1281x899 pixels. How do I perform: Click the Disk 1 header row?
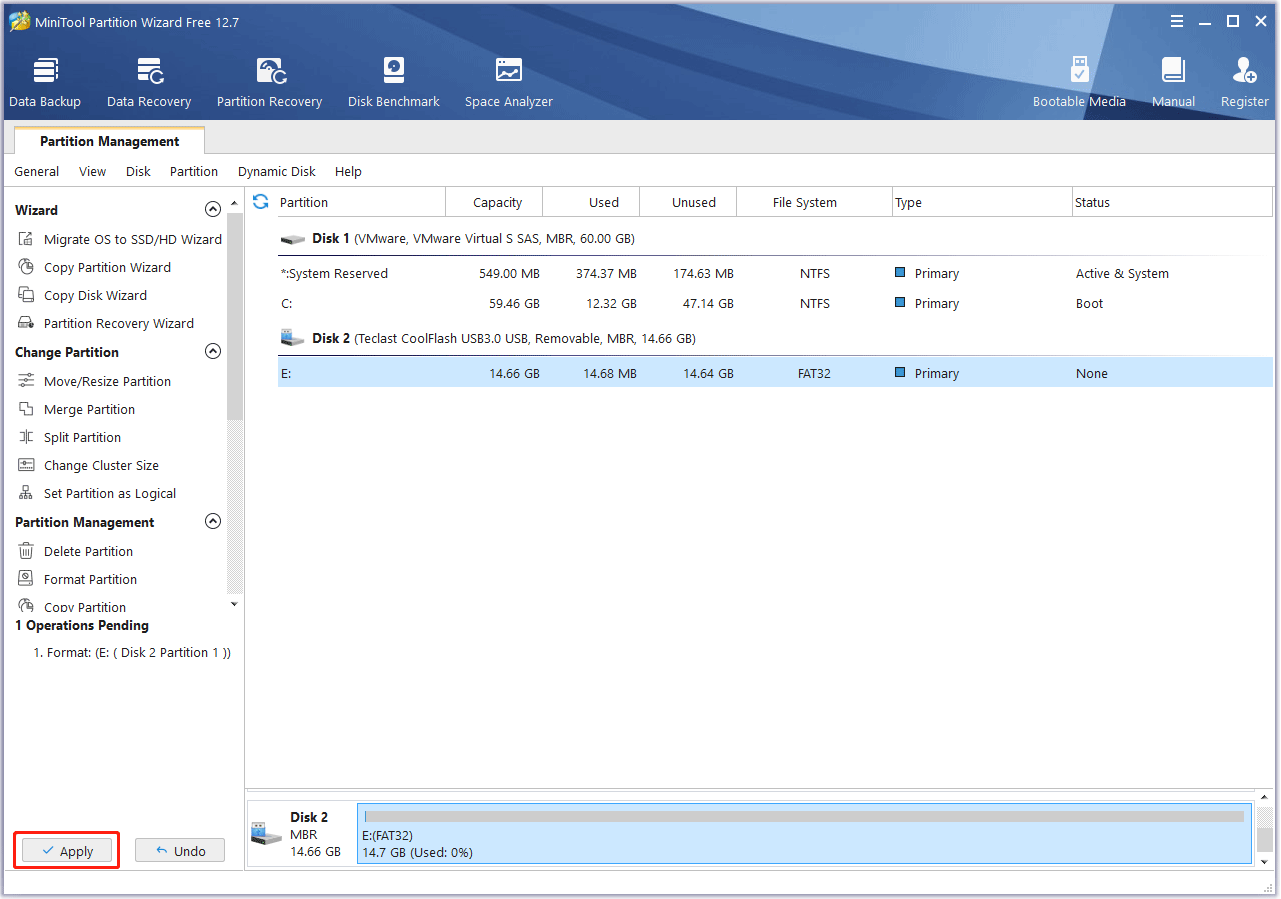775,238
